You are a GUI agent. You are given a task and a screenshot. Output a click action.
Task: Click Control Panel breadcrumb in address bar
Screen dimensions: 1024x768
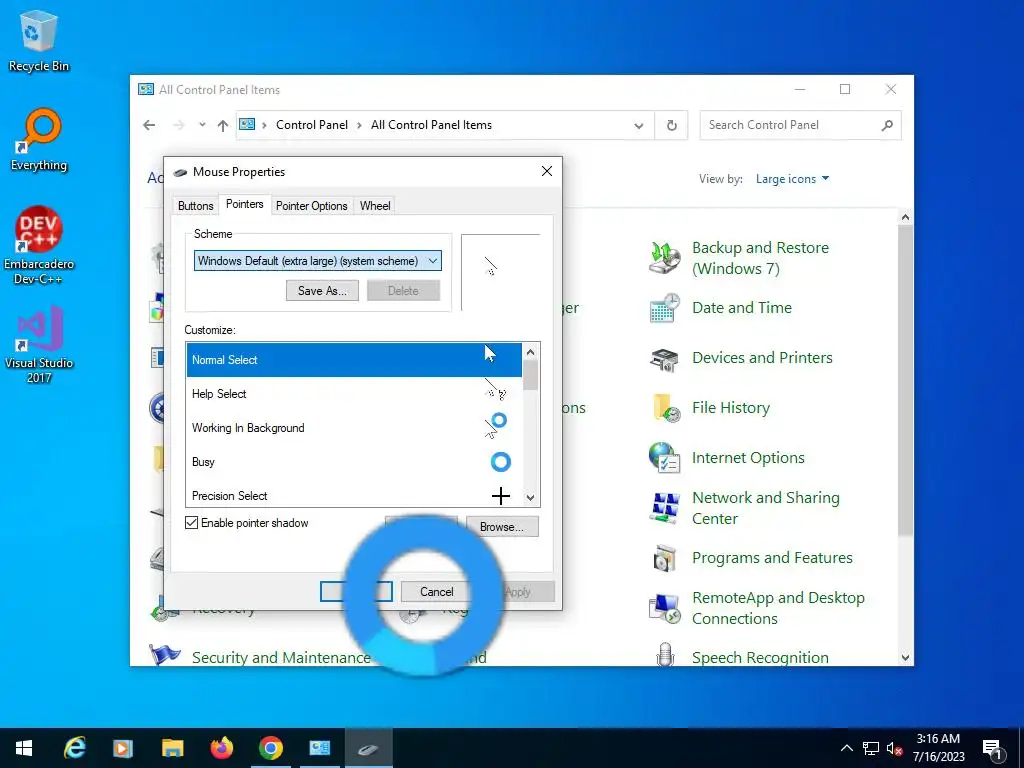312,125
